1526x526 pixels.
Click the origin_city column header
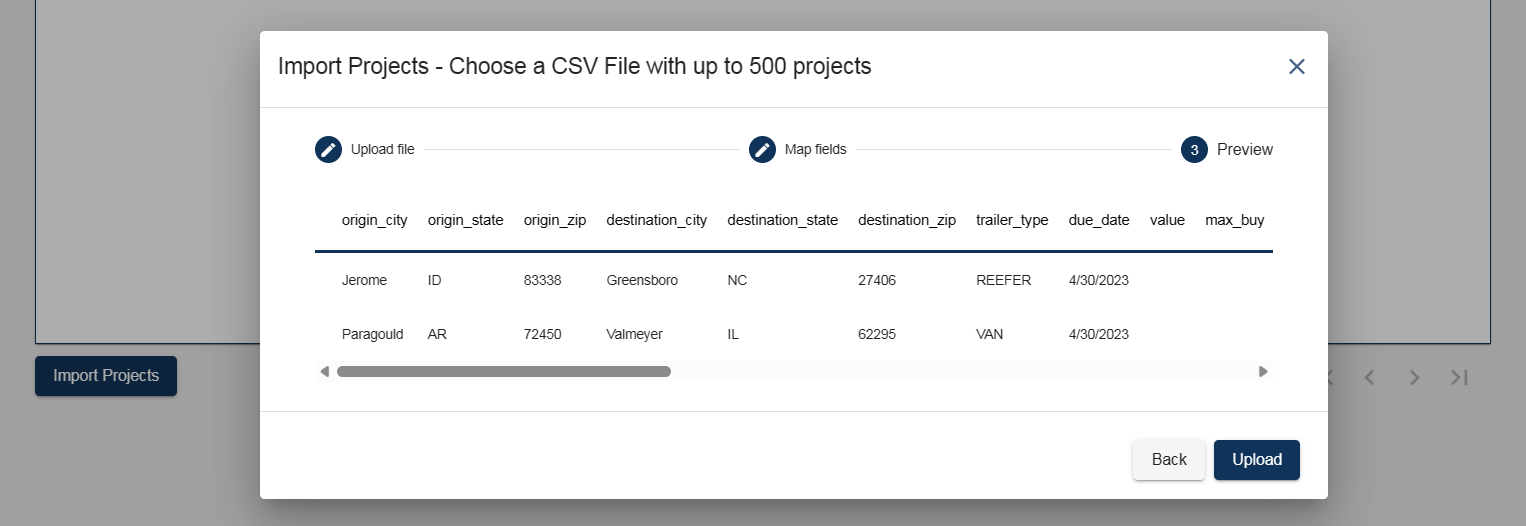point(374,220)
